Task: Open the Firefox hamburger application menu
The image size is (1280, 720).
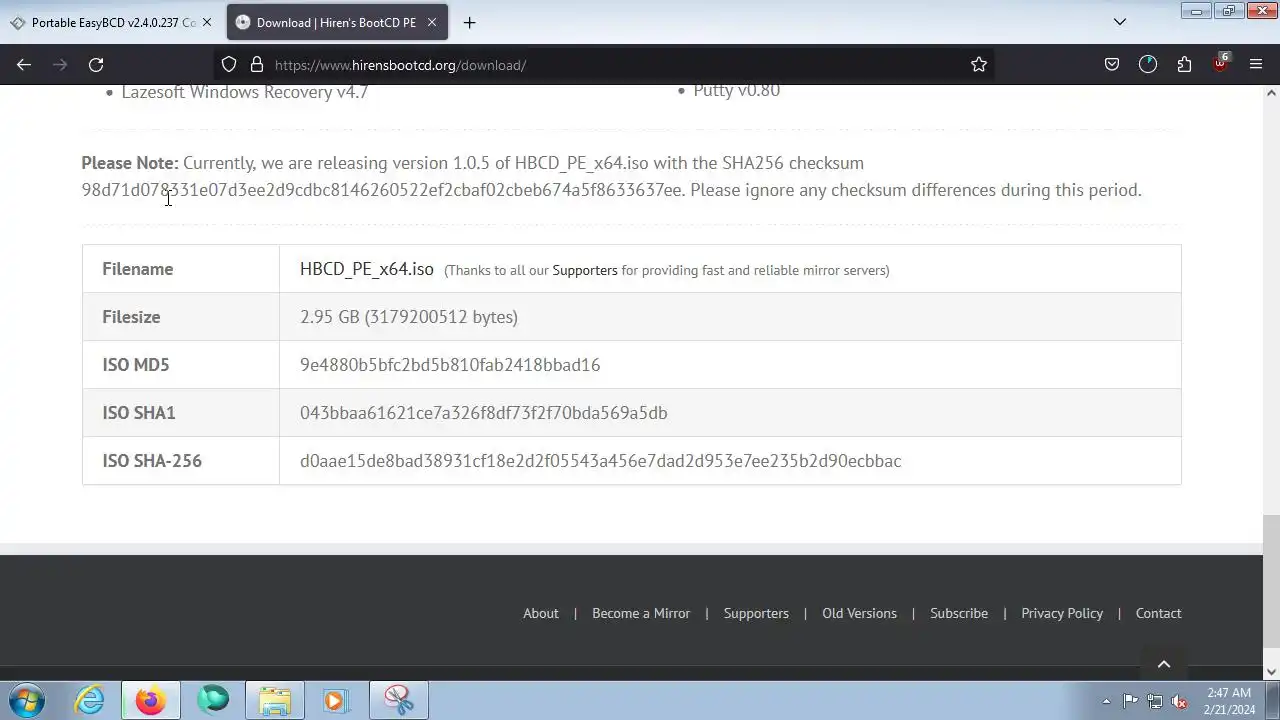Action: pos(1256,65)
